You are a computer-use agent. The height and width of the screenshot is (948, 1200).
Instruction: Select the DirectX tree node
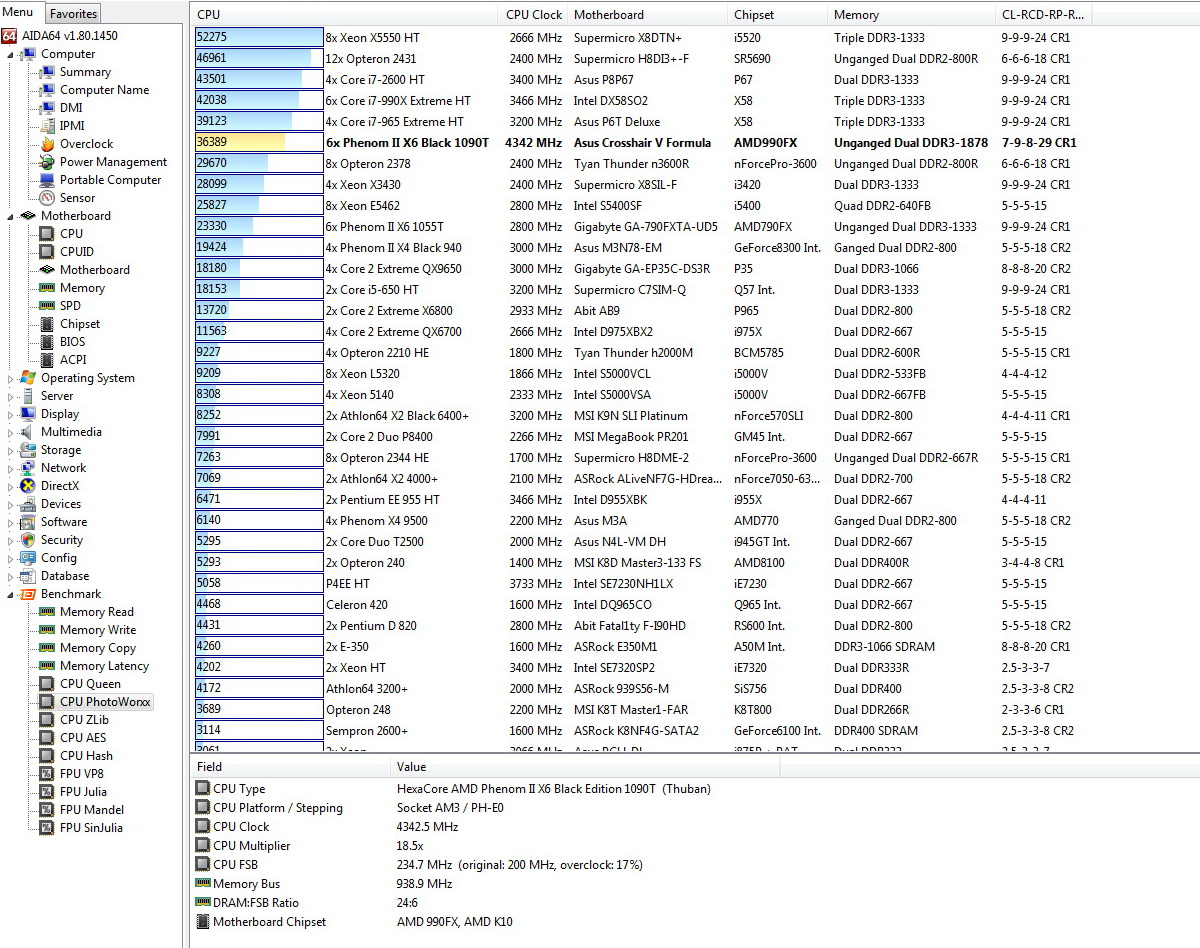(59, 486)
